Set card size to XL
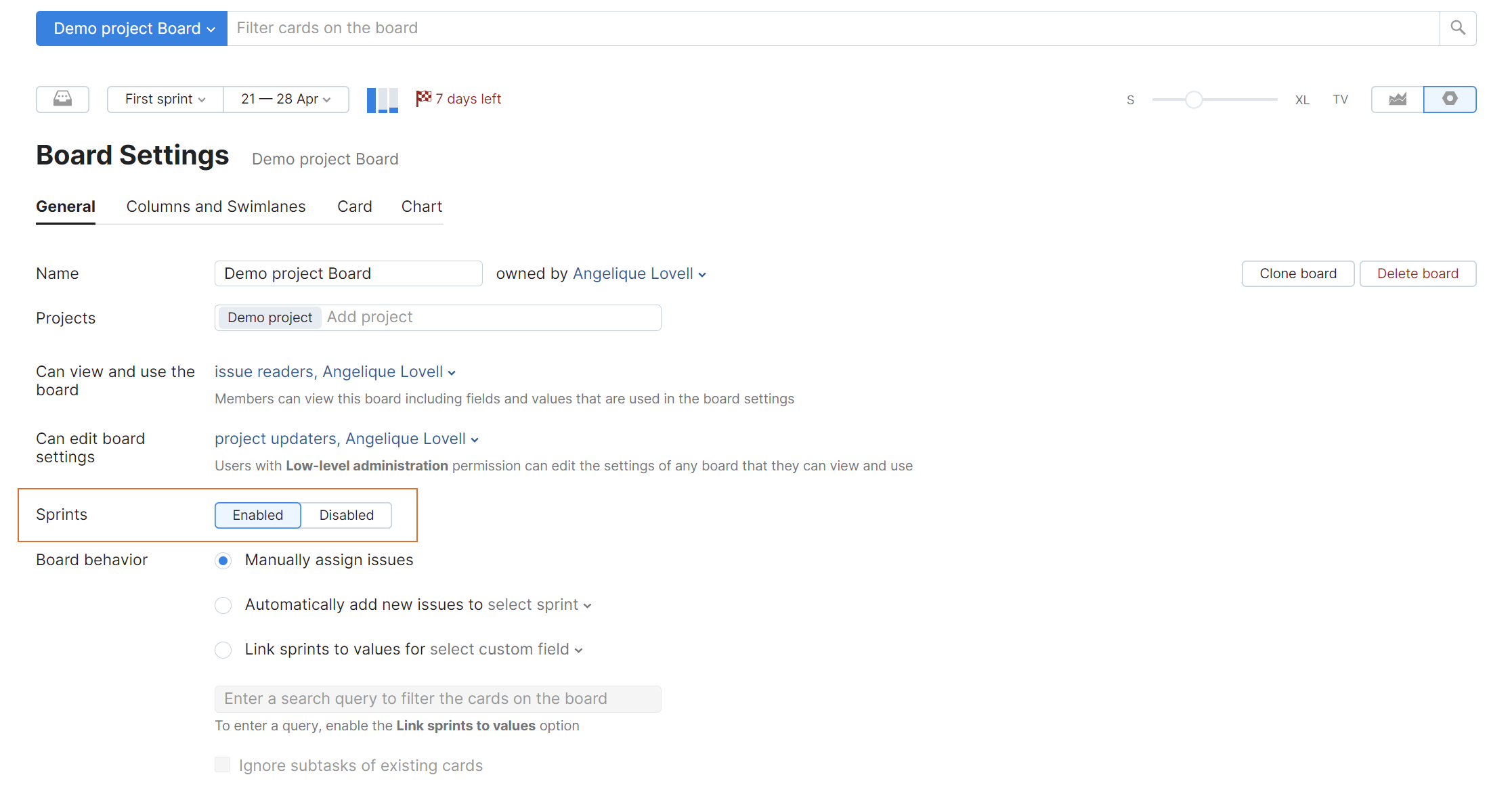The width and height of the screenshot is (1512, 798). click(x=1301, y=99)
